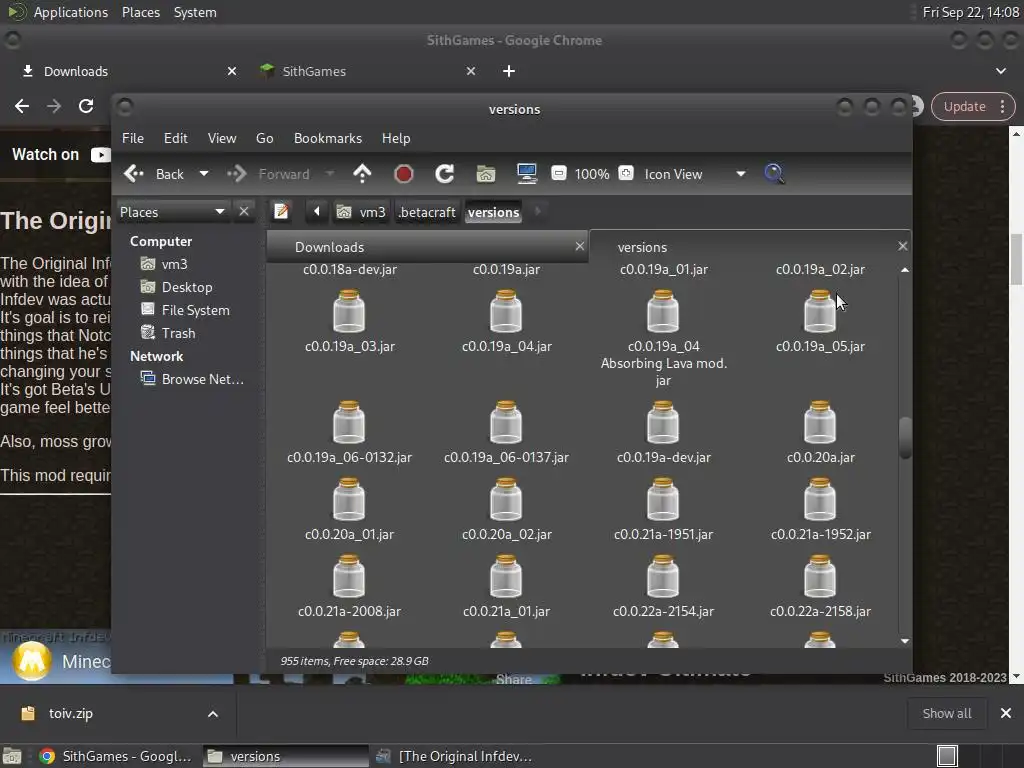Expand the Icon View mode dropdown

[x=740, y=174]
